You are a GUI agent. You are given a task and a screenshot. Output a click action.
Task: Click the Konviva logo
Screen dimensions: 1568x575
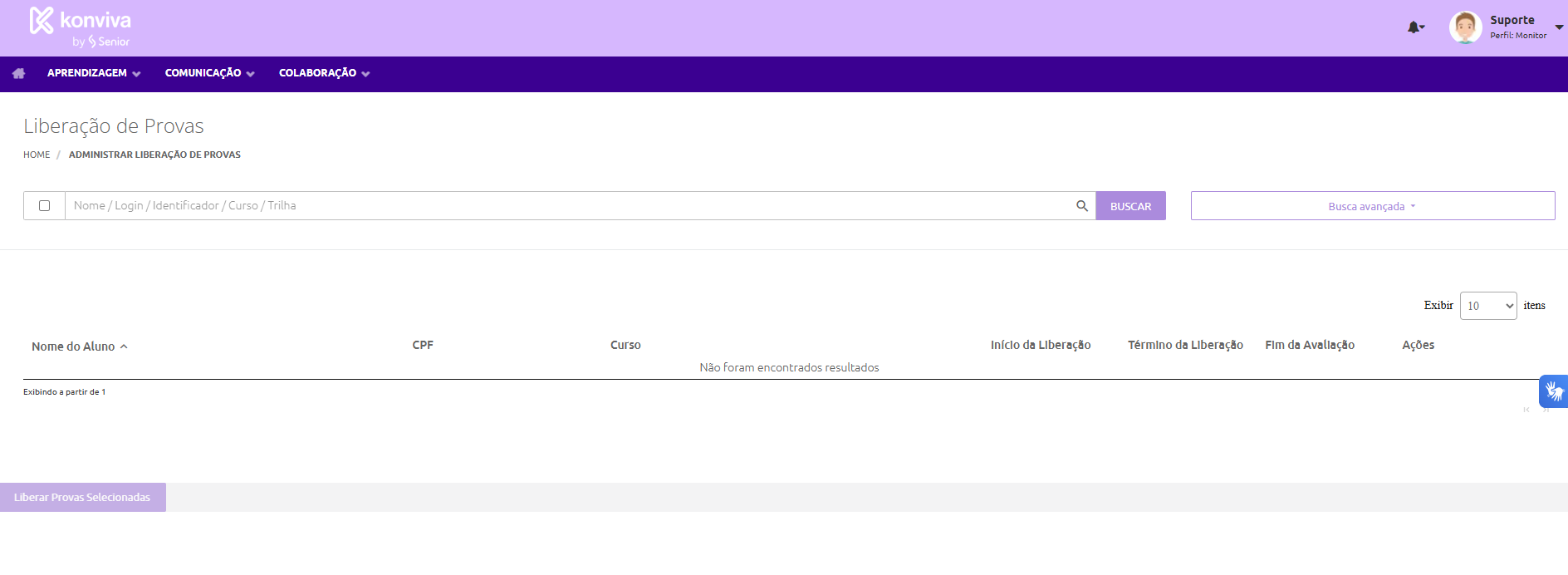tap(80, 27)
